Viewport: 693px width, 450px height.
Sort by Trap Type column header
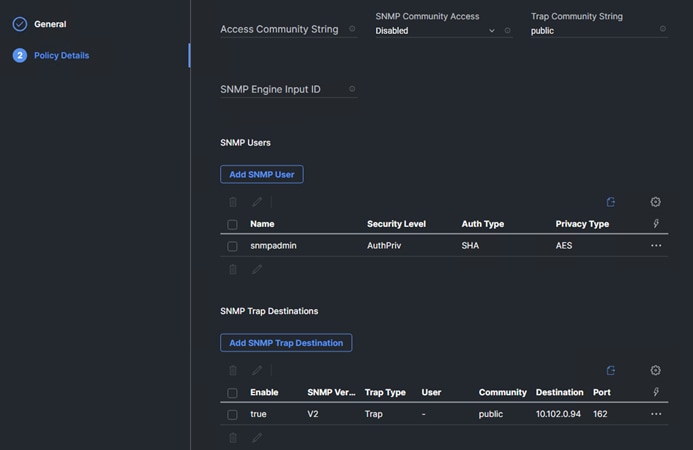coord(385,392)
